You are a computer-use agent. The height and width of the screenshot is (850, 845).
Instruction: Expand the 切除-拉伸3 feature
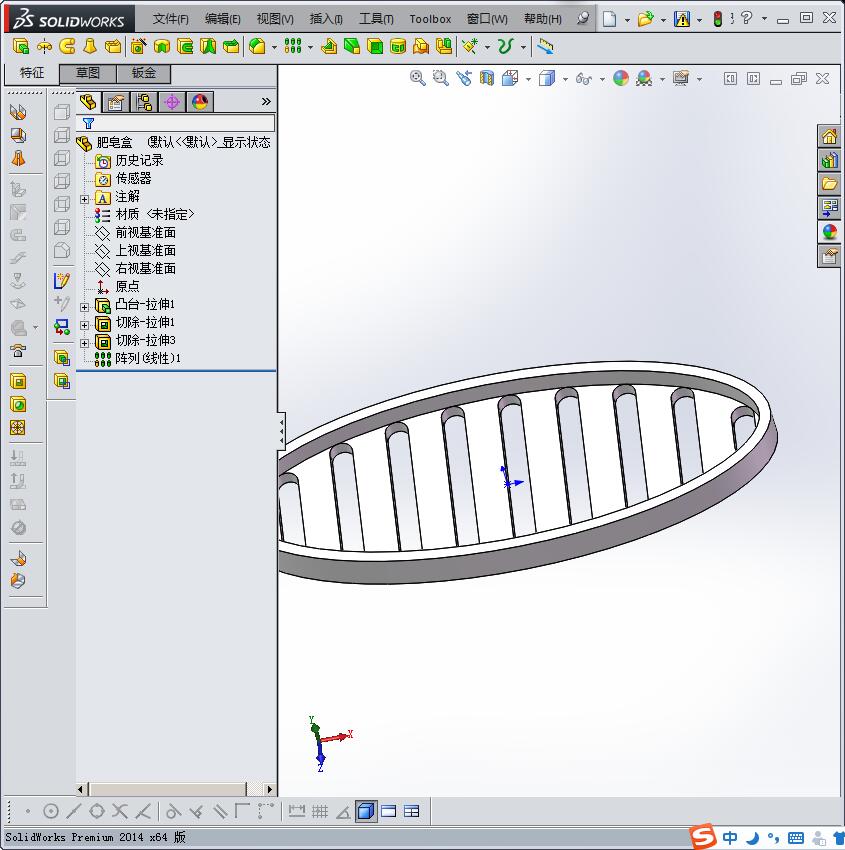point(85,343)
